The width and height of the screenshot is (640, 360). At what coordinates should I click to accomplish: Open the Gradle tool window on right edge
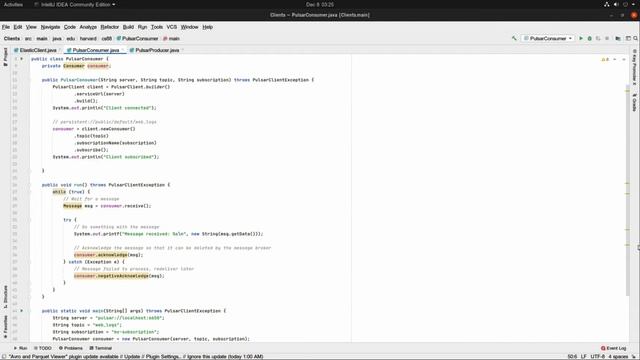point(635,102)
